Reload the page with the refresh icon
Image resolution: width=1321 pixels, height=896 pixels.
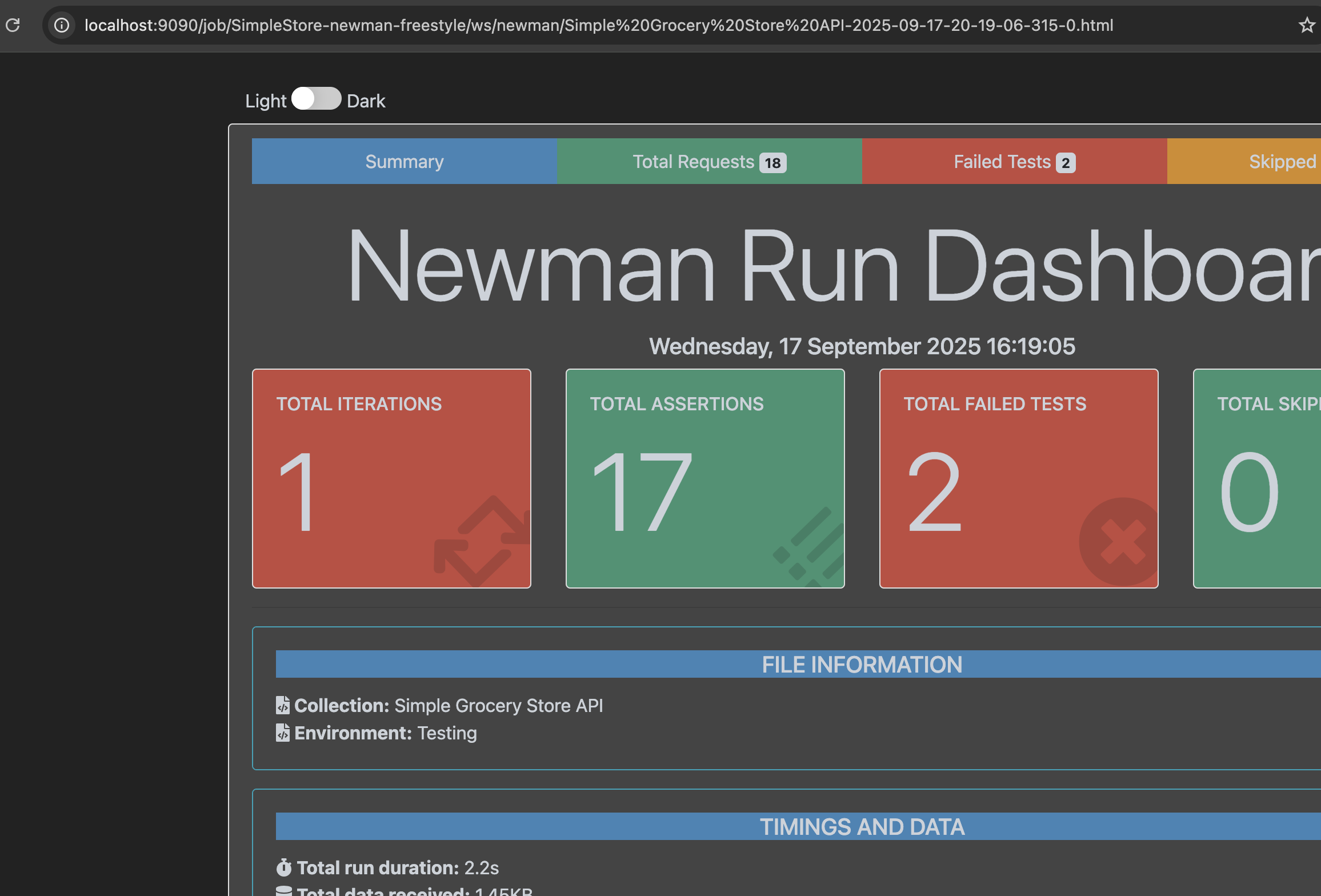click(x=13, y=25)
